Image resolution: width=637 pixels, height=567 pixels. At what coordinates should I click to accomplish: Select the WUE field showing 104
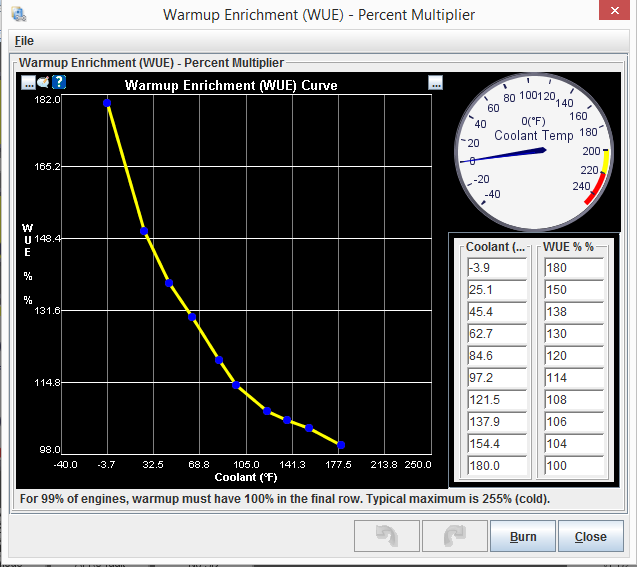[x=574, y=443]
